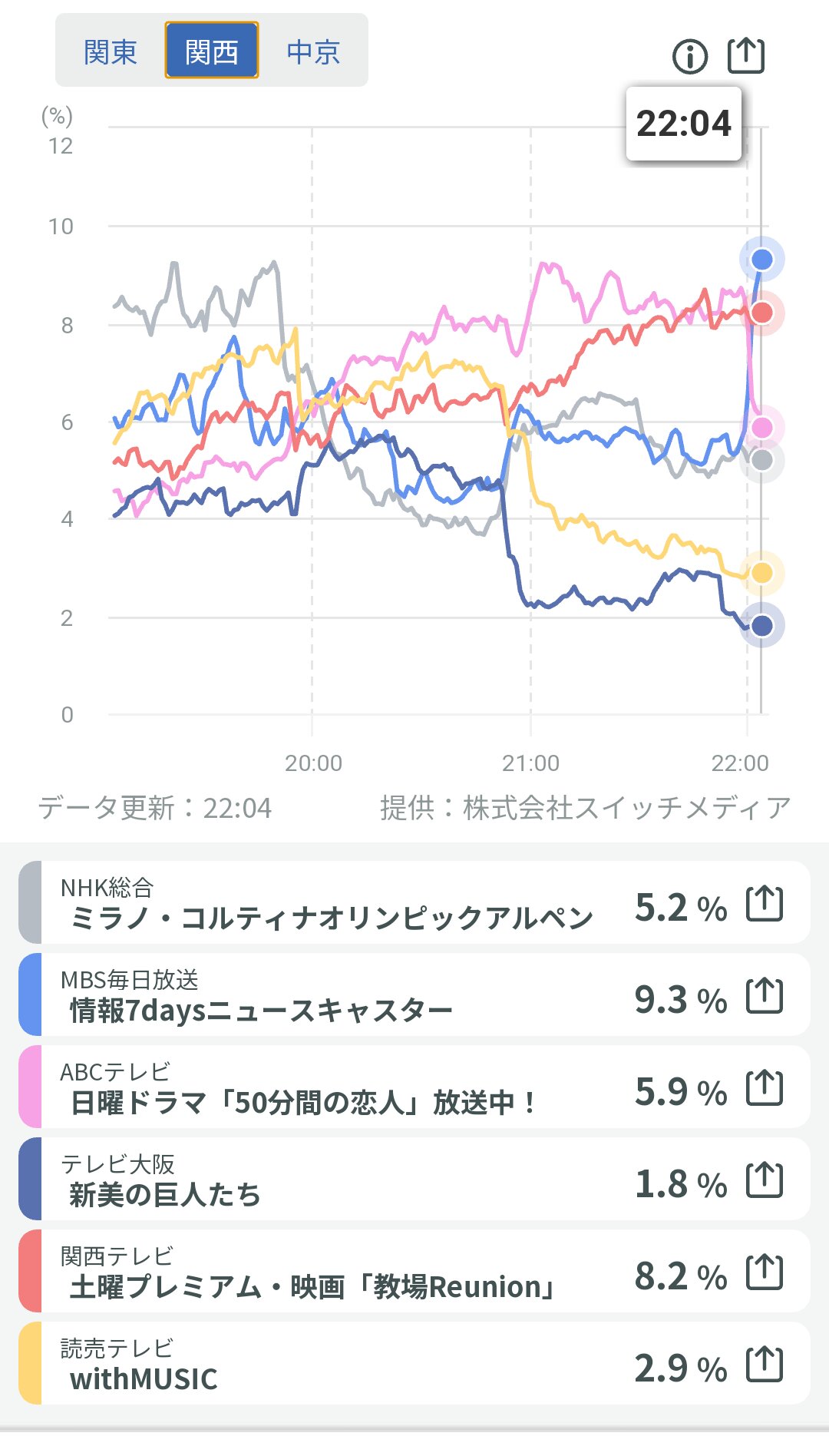Click the 22:04 time tooltip
The width and height of the screenshot is (829, 1456).
point(684,124)
